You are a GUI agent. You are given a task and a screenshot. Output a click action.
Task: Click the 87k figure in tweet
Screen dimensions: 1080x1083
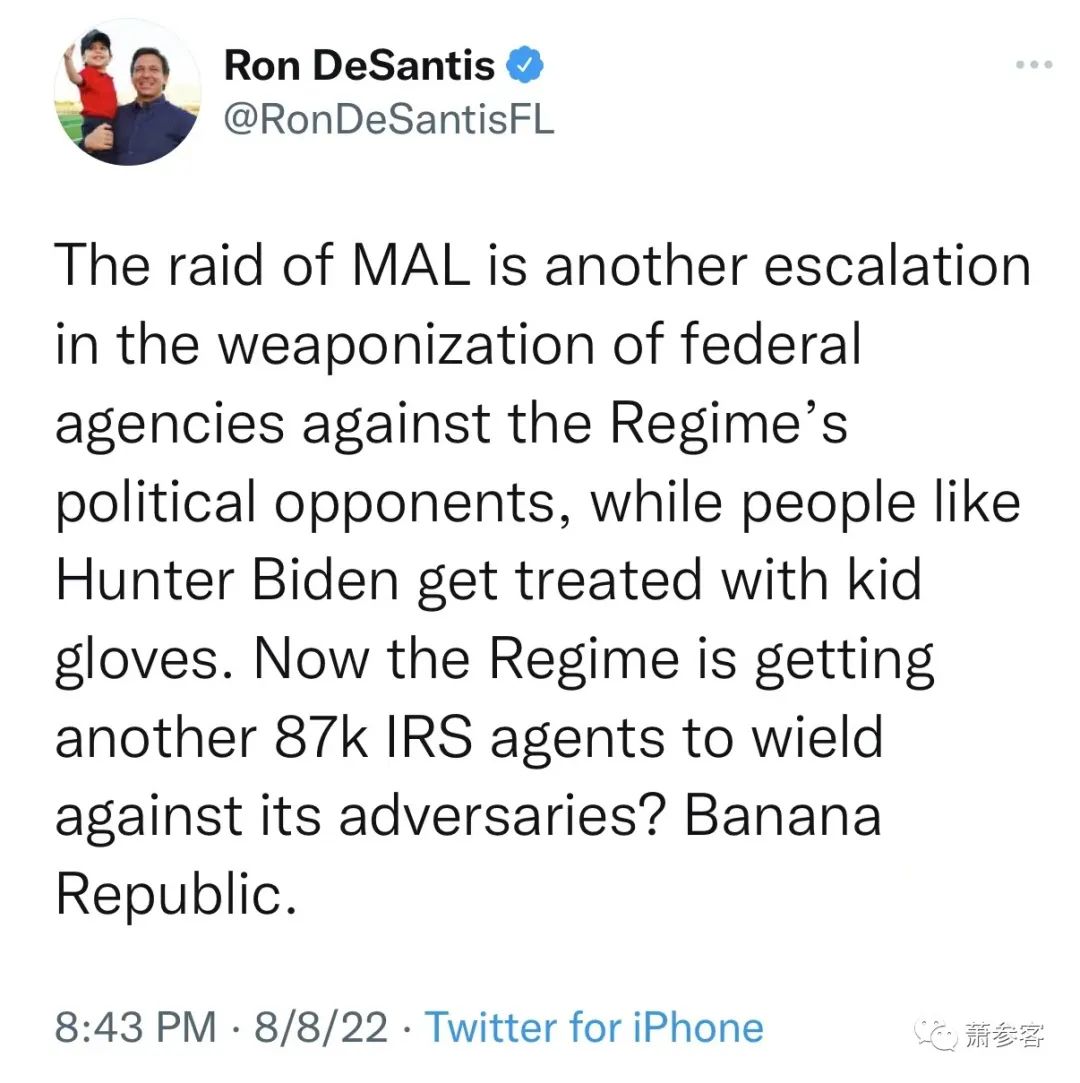pos(321,738)
